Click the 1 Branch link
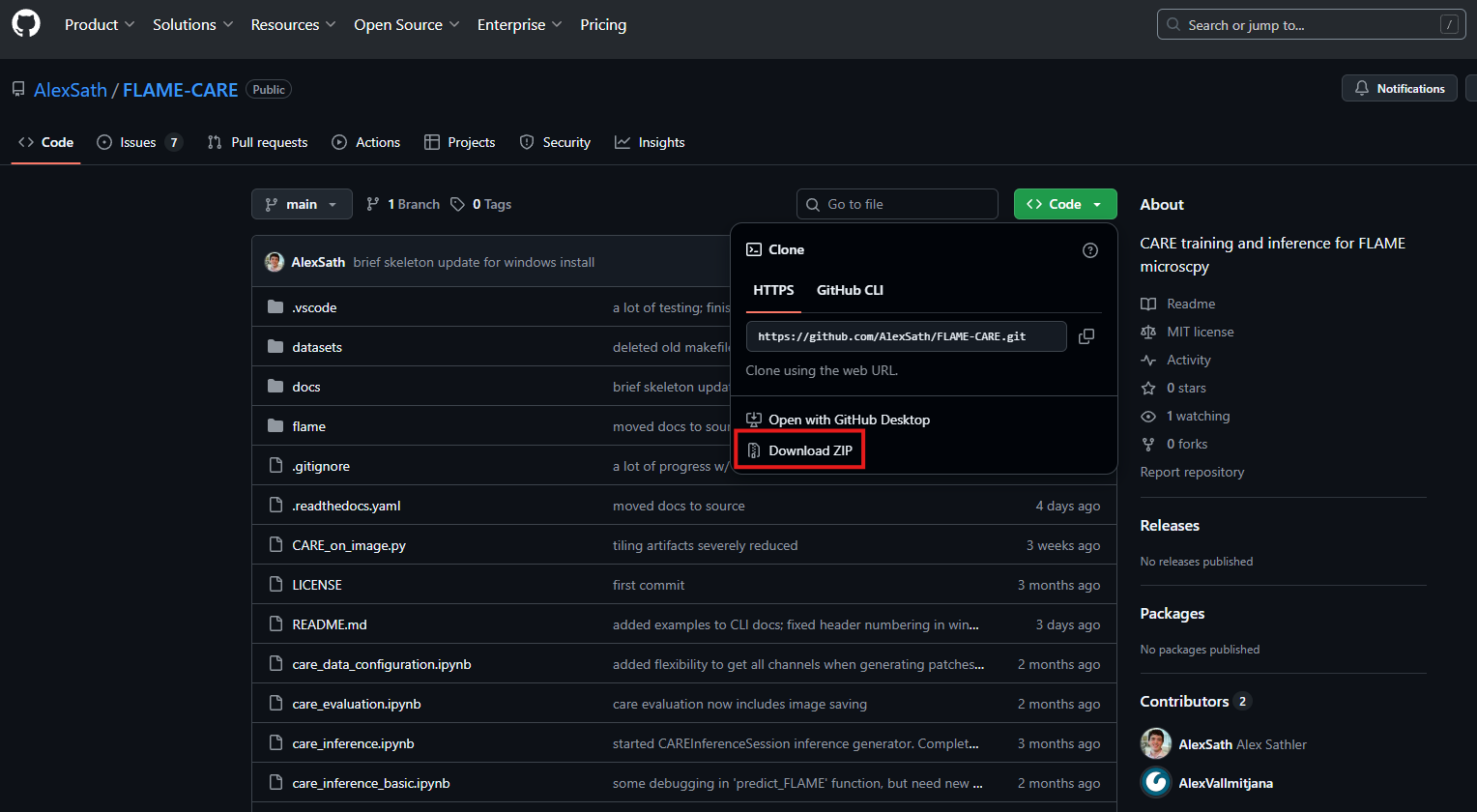Image resolution: width=1477 pixels, height=812 pixels. click(403, 204)
